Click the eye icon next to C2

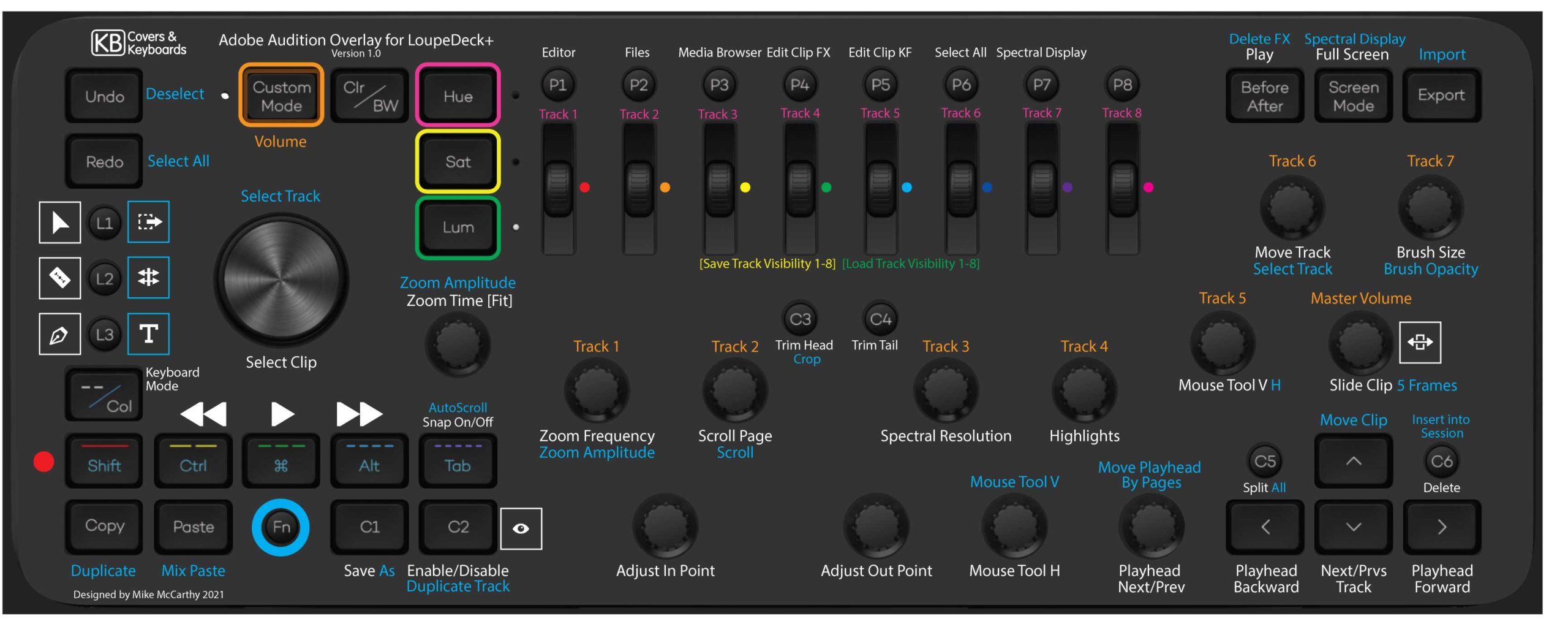tap(521, 528)
